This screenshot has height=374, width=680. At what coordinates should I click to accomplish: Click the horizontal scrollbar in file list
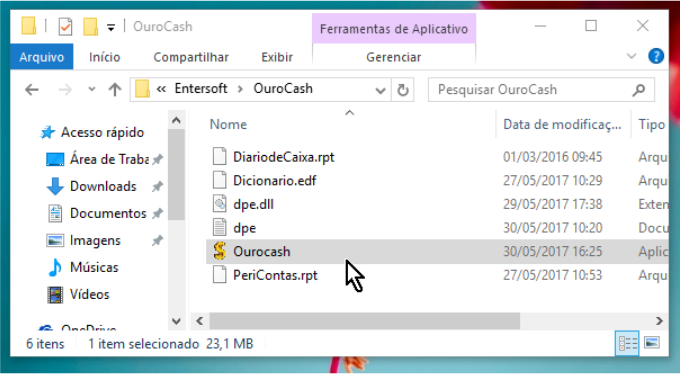(x=364, y=321)
